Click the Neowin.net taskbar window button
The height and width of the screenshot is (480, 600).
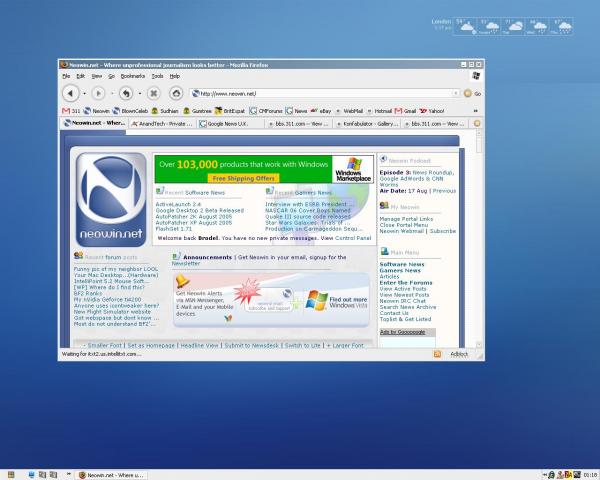111,475
